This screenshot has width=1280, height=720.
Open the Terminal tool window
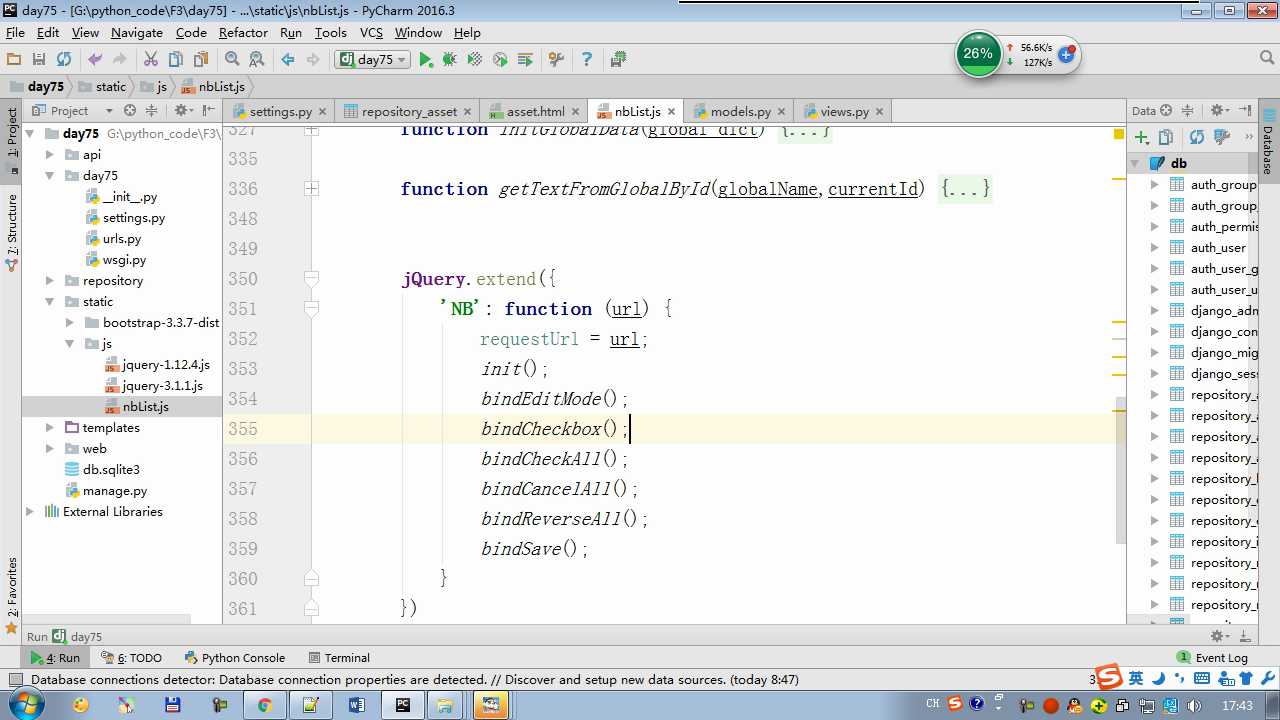coord(340,658)
